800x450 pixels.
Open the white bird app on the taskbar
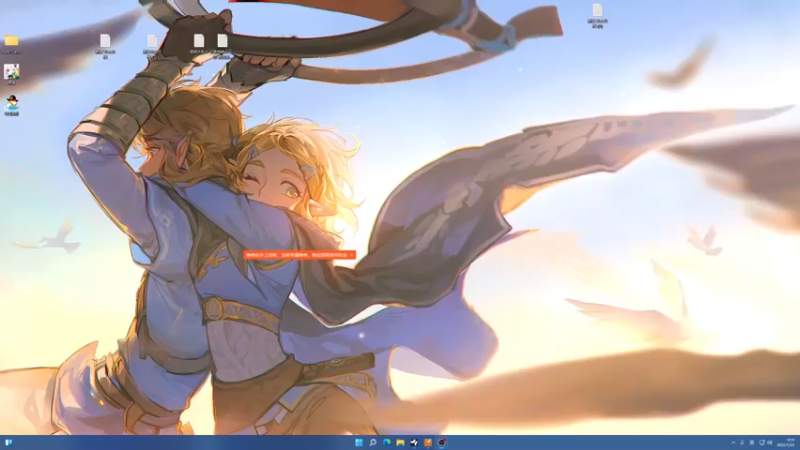414,442
